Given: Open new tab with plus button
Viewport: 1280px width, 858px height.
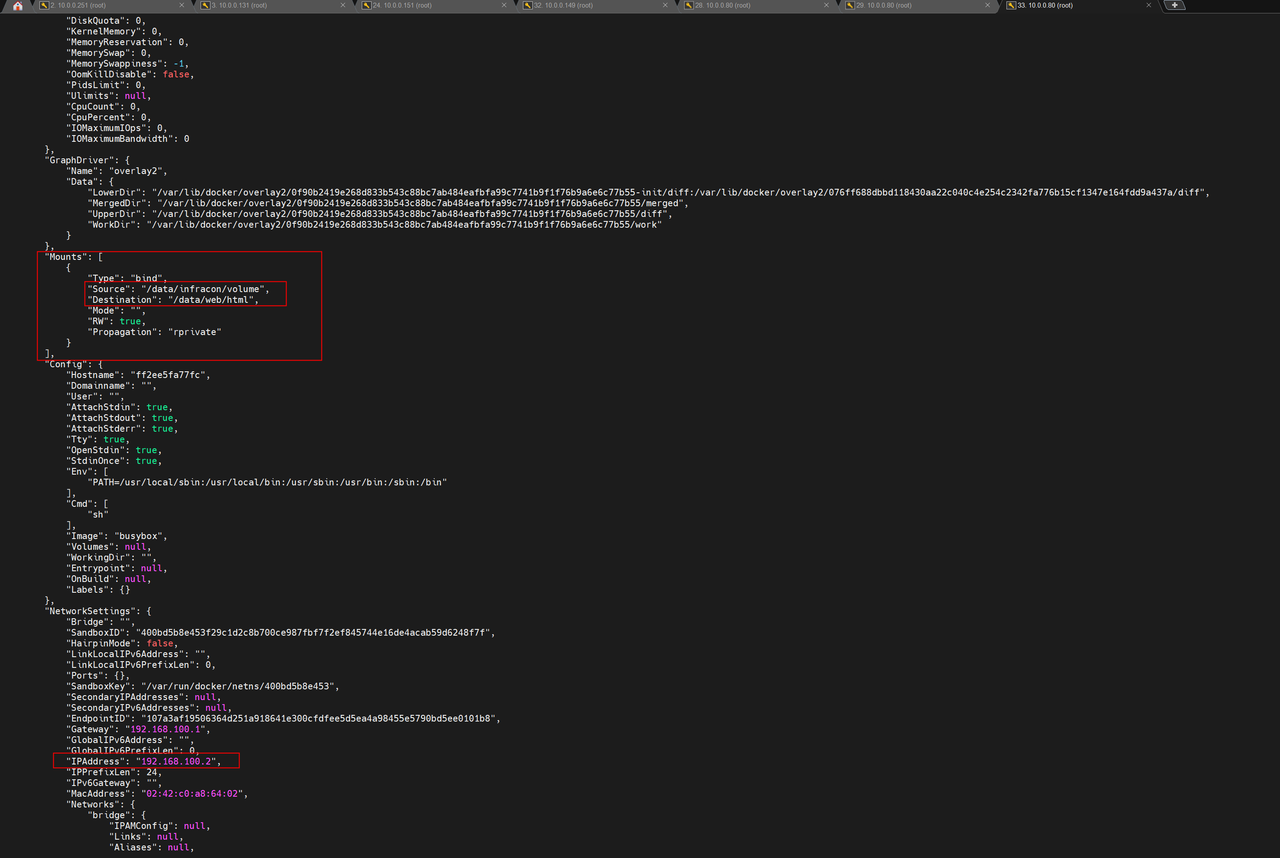Looking at the screenshot, I should coord(1174,5).
